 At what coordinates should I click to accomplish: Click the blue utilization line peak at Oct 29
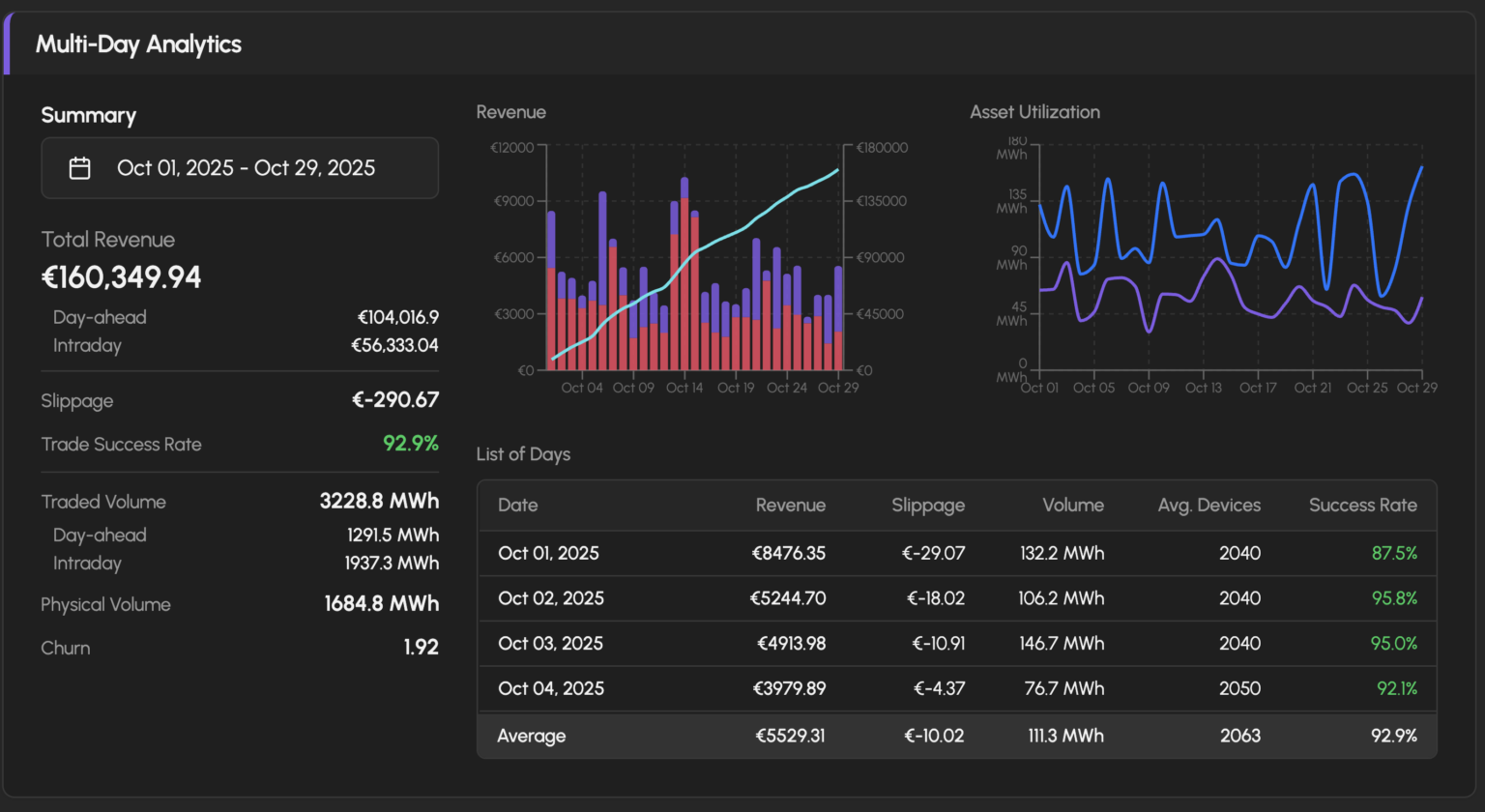click(1421, 167)
